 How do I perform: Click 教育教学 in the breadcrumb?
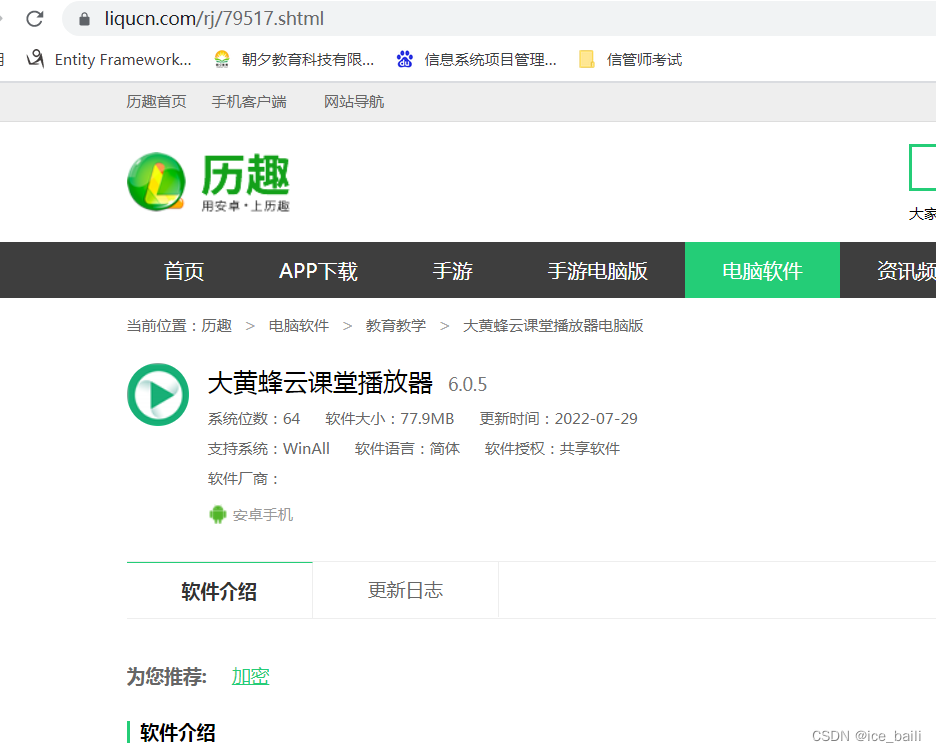395,326
